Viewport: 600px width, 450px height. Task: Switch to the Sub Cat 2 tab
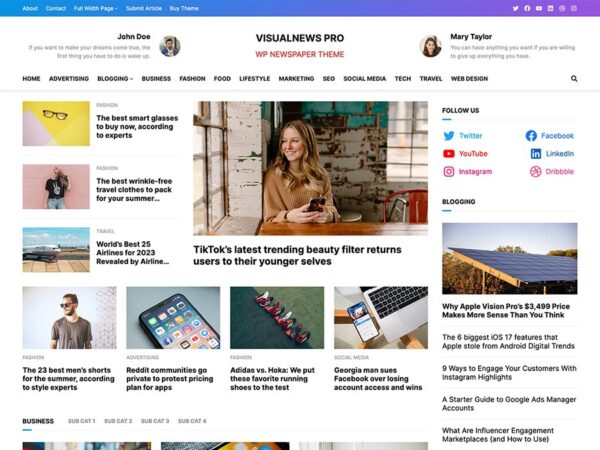(118, 421)
